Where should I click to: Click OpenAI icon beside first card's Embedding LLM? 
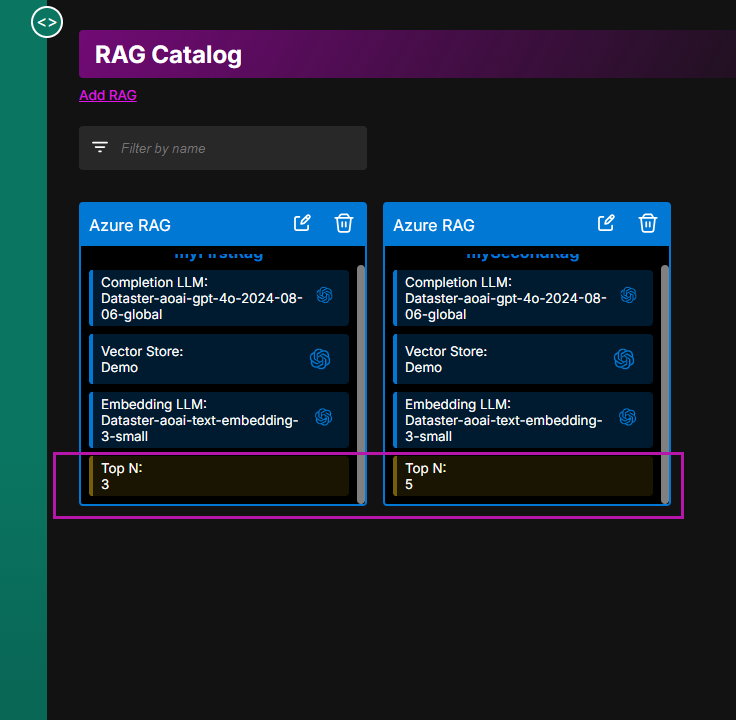(x=323, y=417)
